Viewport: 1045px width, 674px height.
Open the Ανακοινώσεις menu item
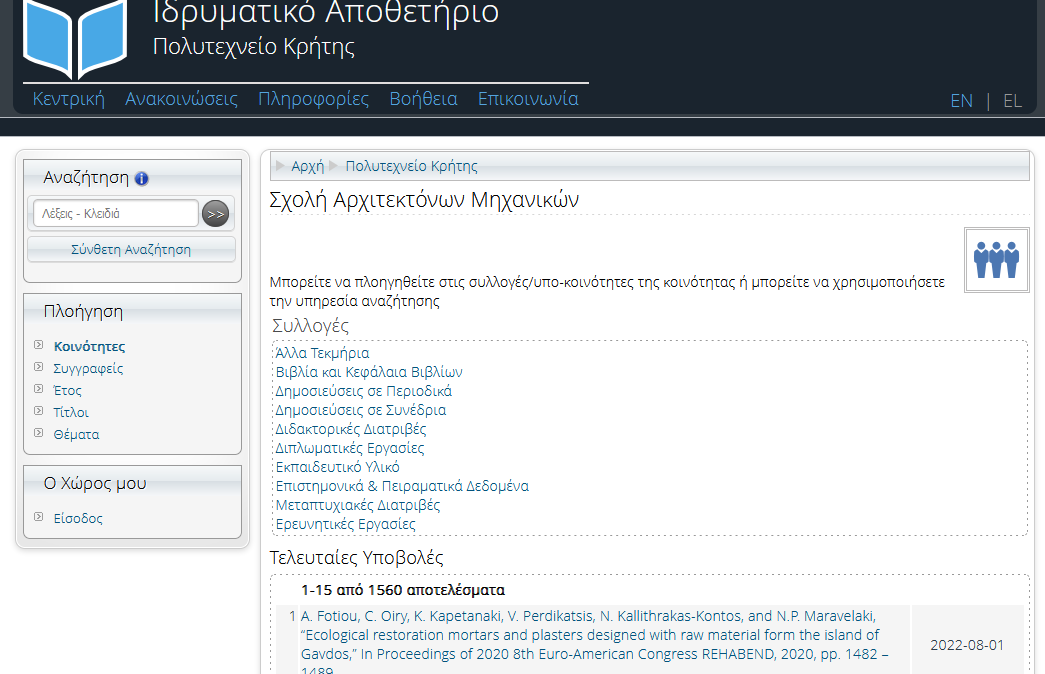[181, 99]
